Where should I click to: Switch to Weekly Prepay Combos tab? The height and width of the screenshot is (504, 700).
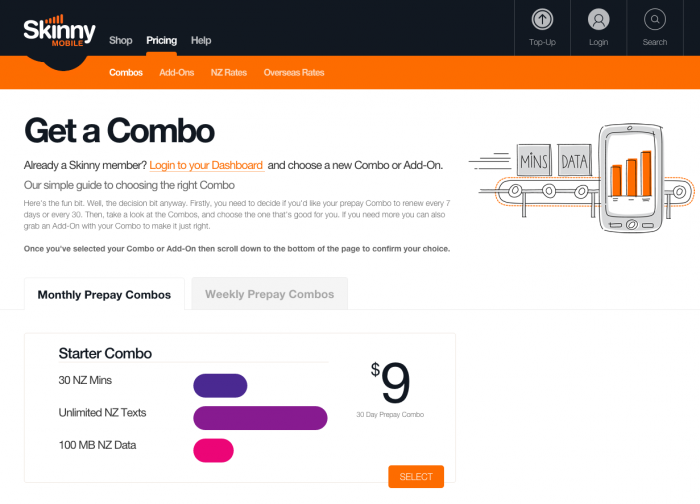pos(270,294)
